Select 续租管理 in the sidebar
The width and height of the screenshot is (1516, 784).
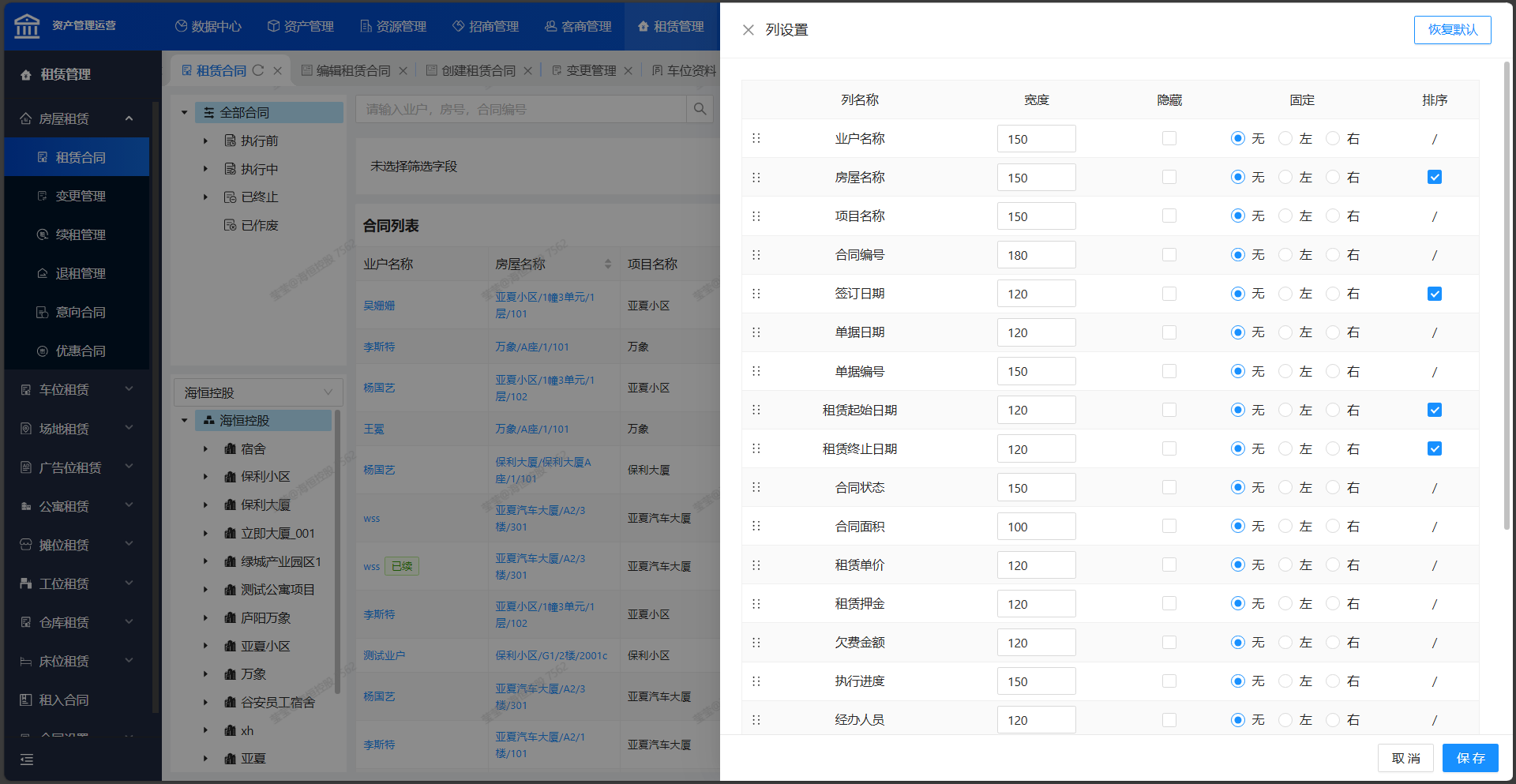click(x=80, y=234)
